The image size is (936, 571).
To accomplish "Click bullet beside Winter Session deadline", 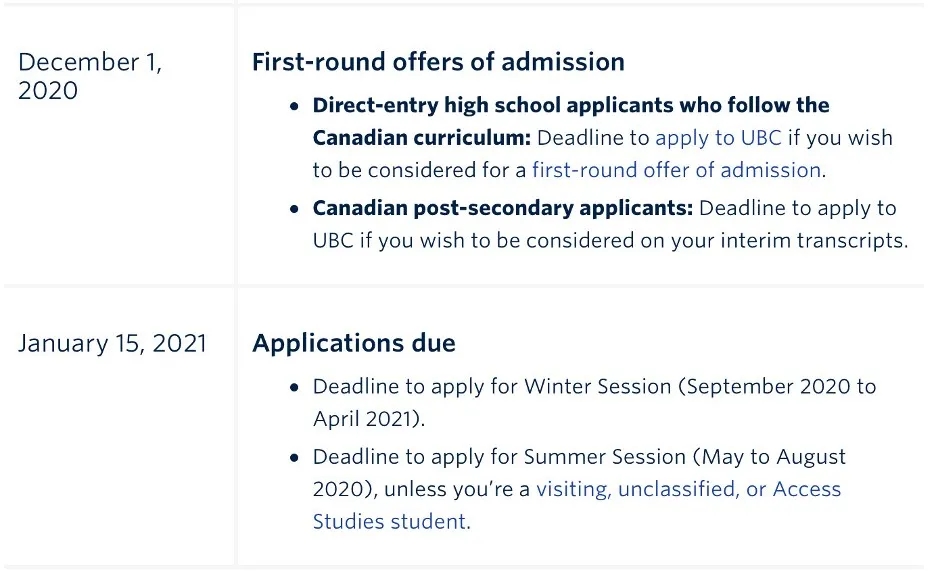I will [x=294, y=387].
